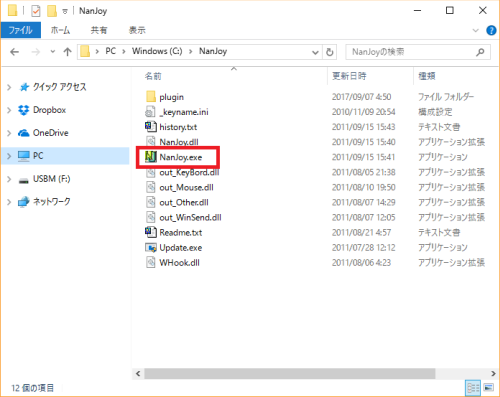Click the NanJoy.exe application icon

151,157
